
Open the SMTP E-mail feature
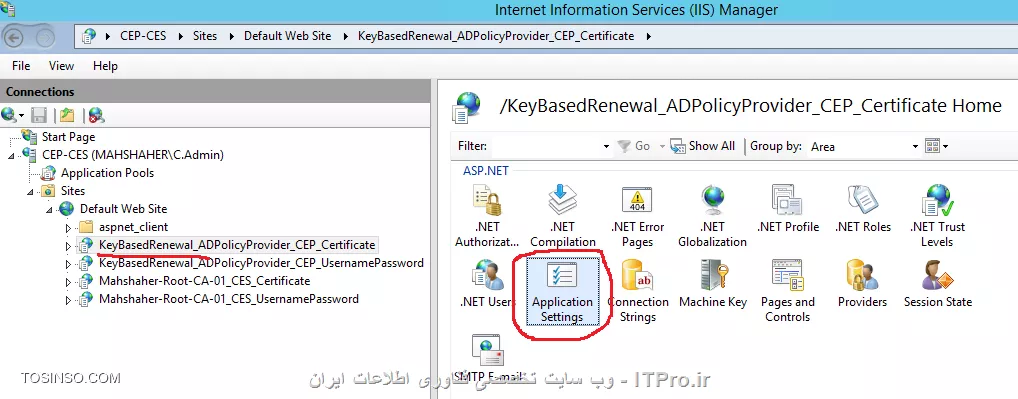point(487,357)
